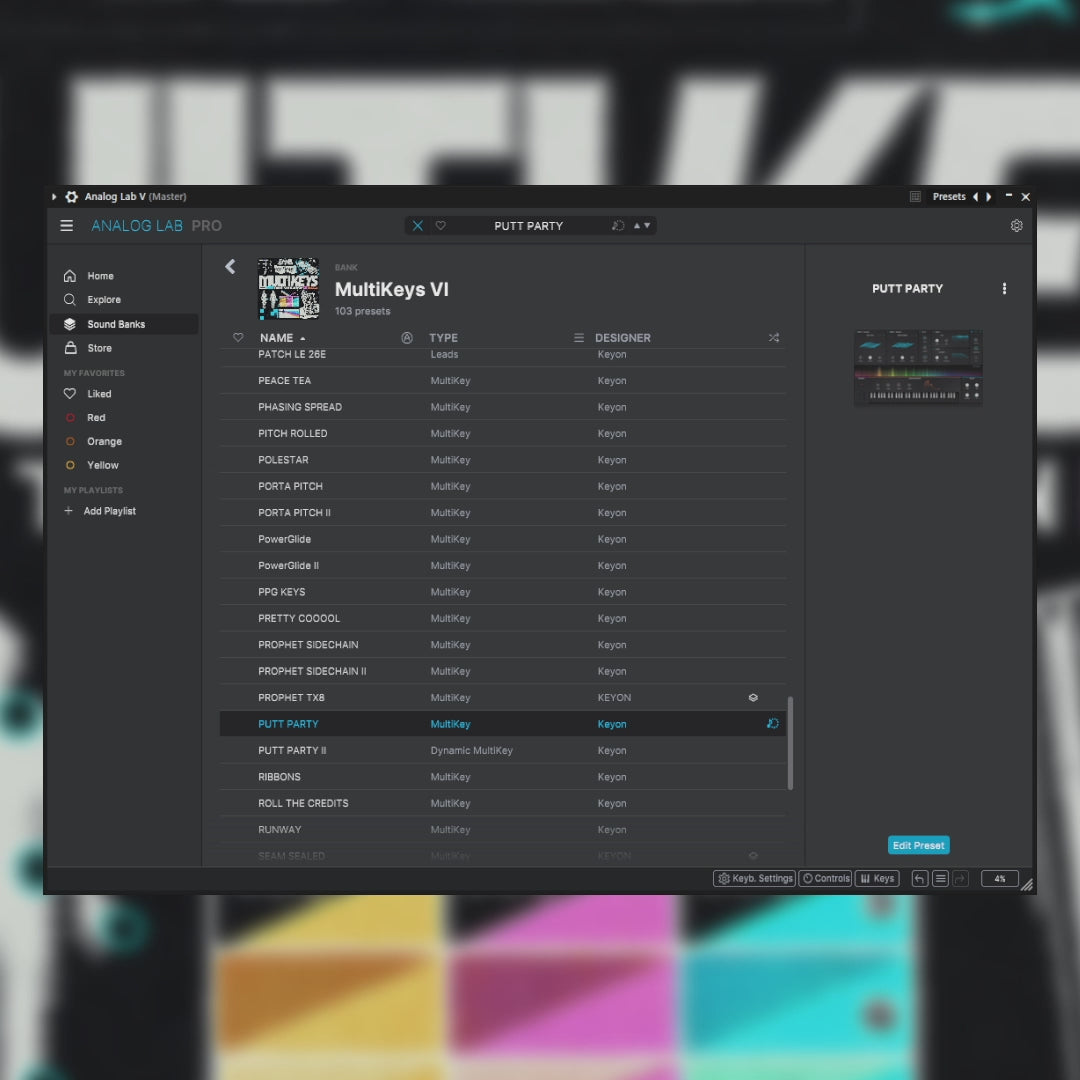This screenshot has height=1080, width=1080.
Task: Select the RUNWAY preset
Action: [503, 829]
